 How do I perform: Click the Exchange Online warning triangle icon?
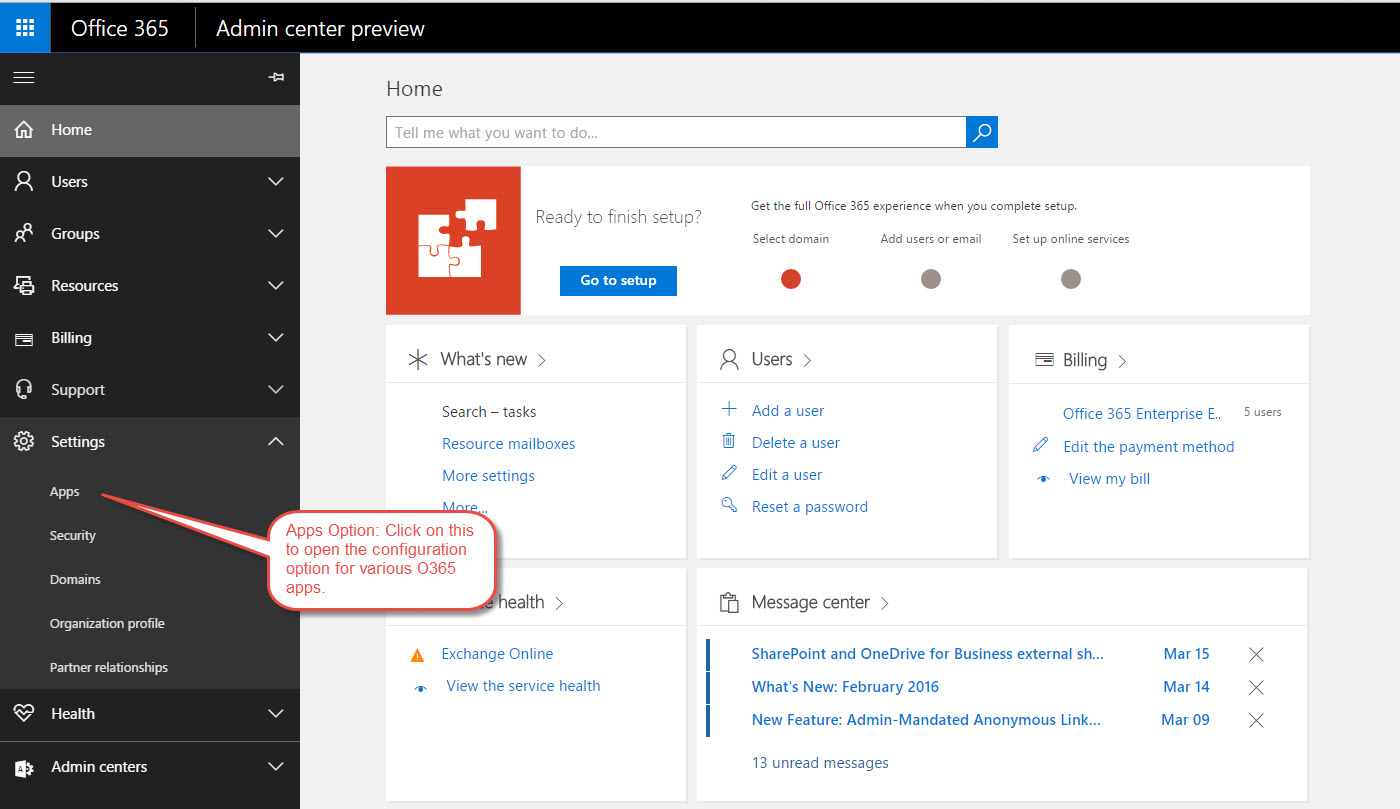pos(417,655)
